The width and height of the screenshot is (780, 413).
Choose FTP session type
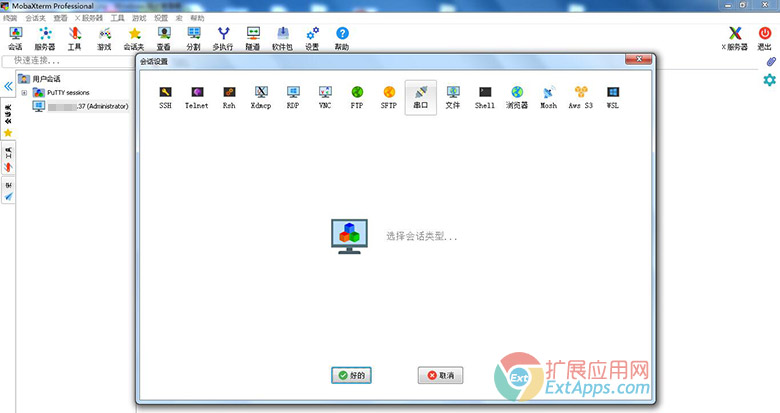tap(357, 98)
